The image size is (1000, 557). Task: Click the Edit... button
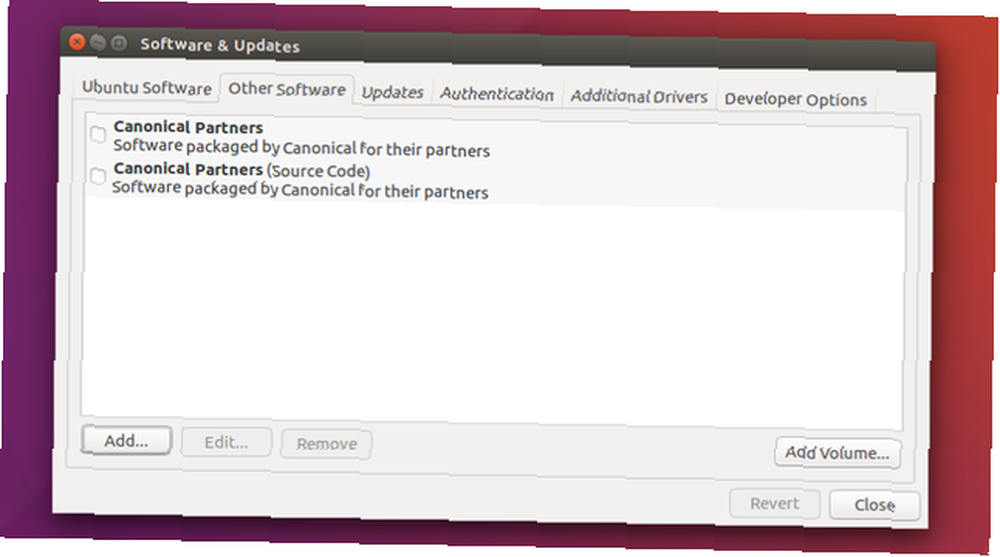(226, 442)
